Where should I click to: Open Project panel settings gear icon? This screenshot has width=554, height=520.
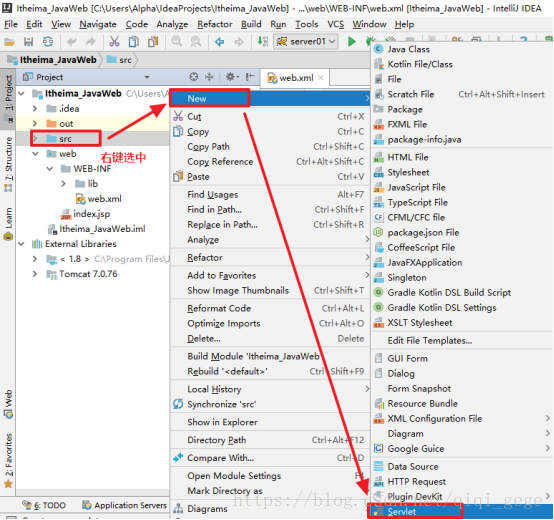[231, 77]
